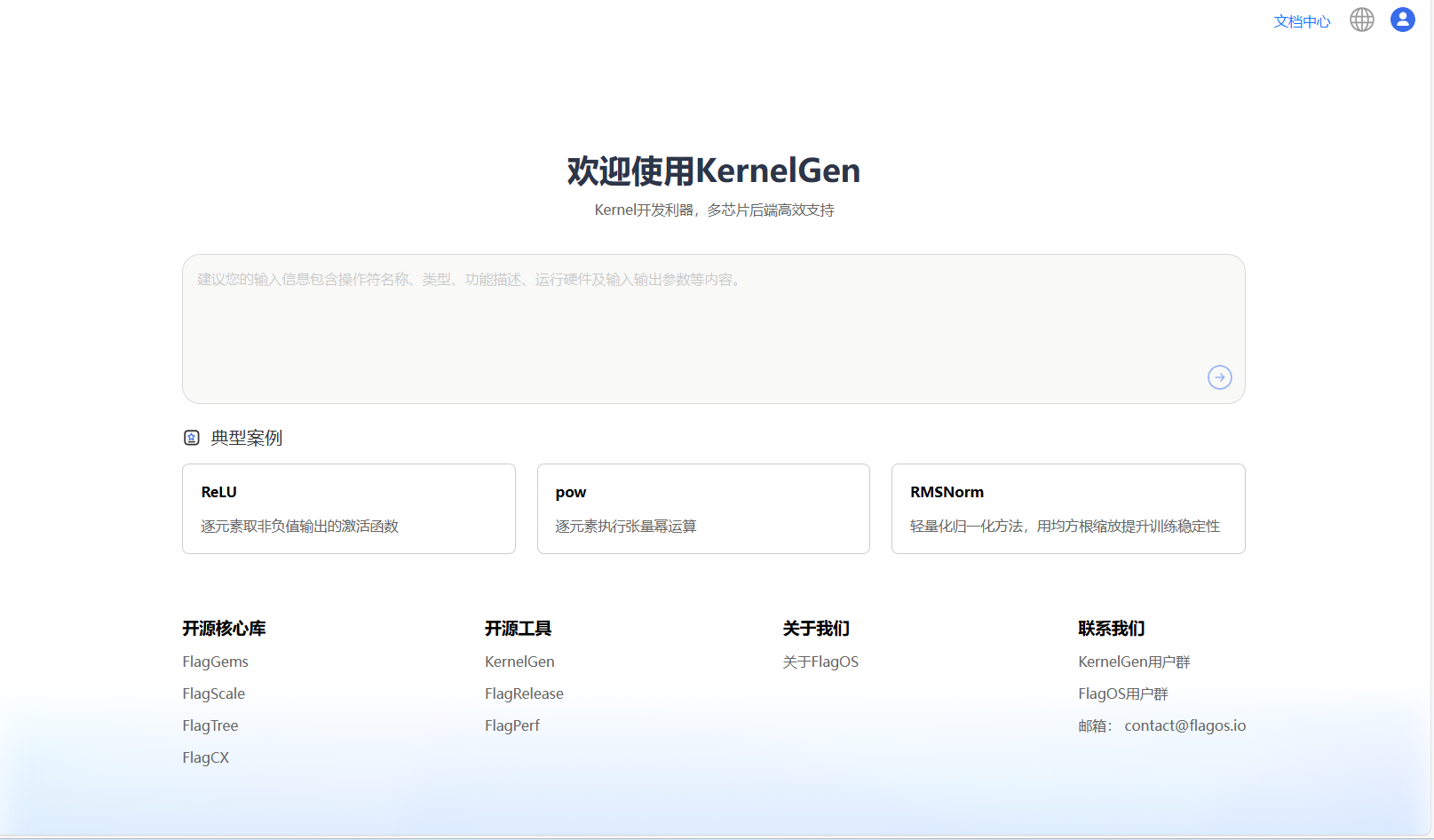Open the FlagGems link
1434x840 pixels.
(216, 662)
